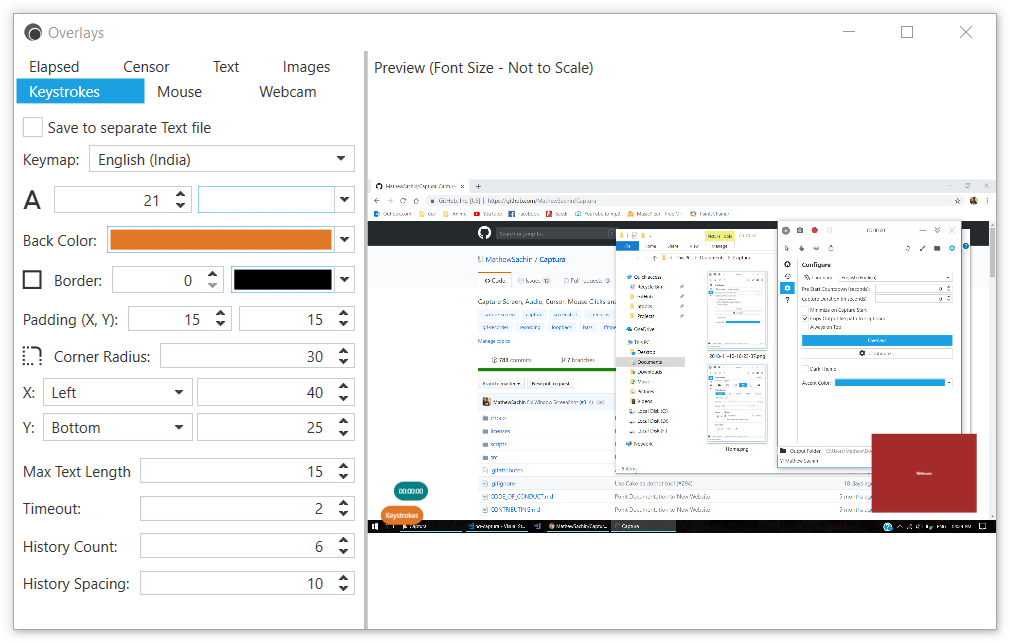Click the Border square icon
Screen dimensions: 1010x643
(x=32, y=280)
